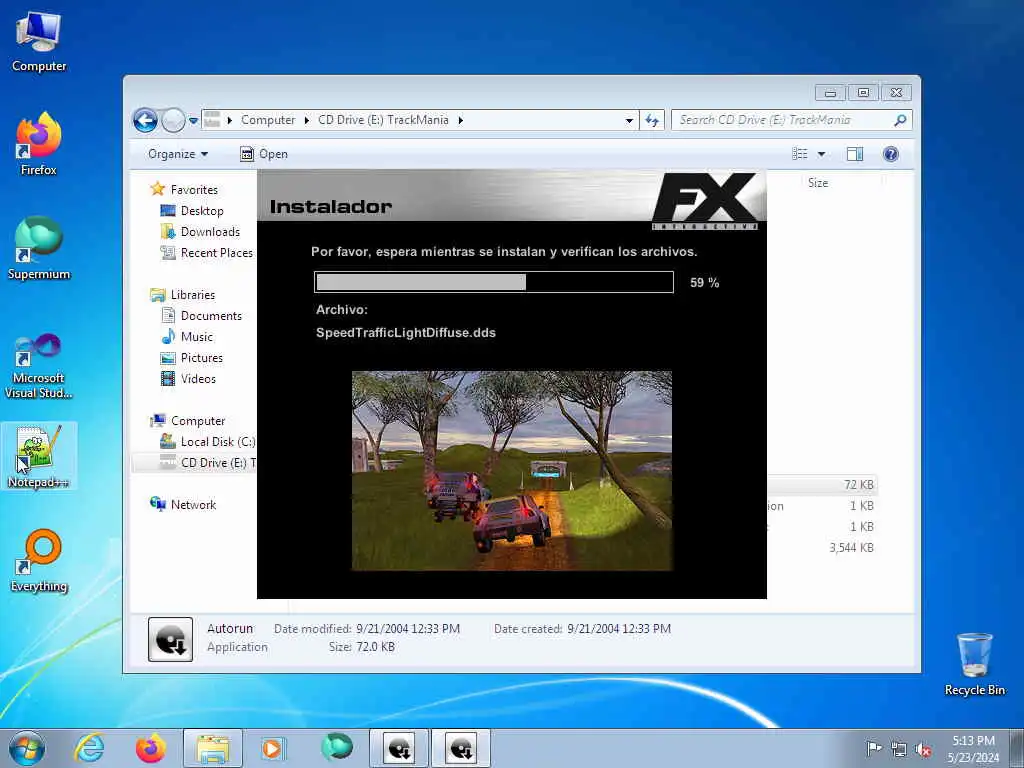This screenshot has height=768, width=1024.
Task: Maximize the Explorer window
Action: coord(863,93)
